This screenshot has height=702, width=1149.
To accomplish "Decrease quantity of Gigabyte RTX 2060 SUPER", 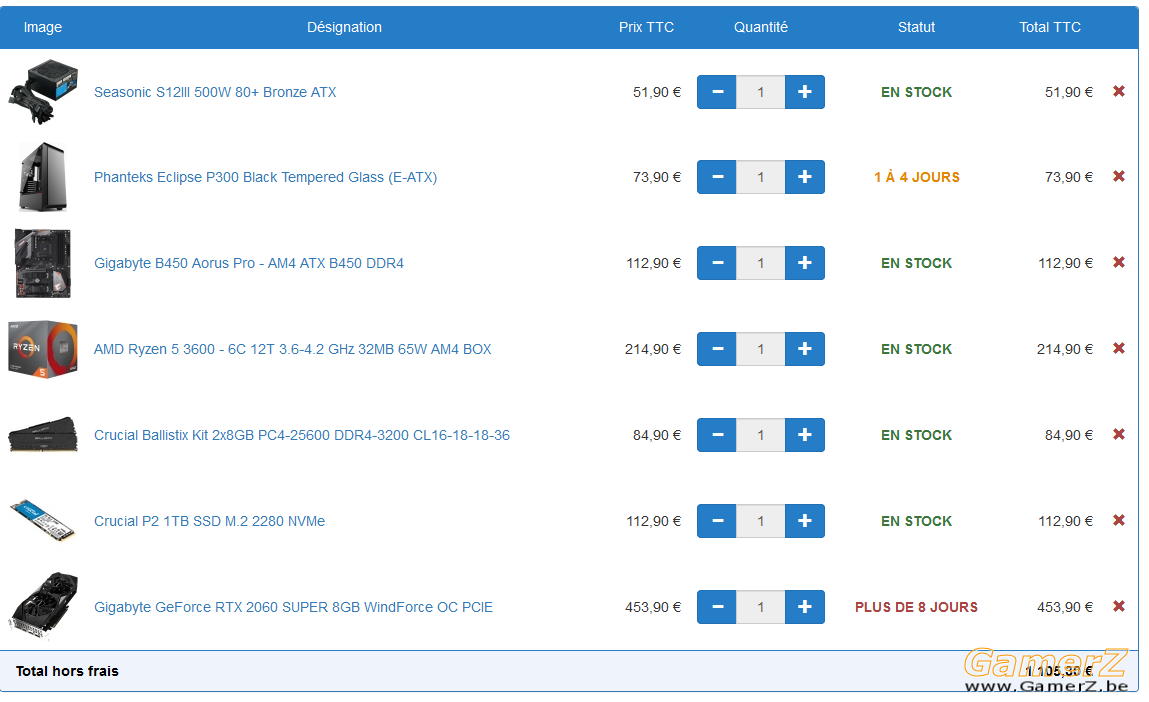I will 717,607.
